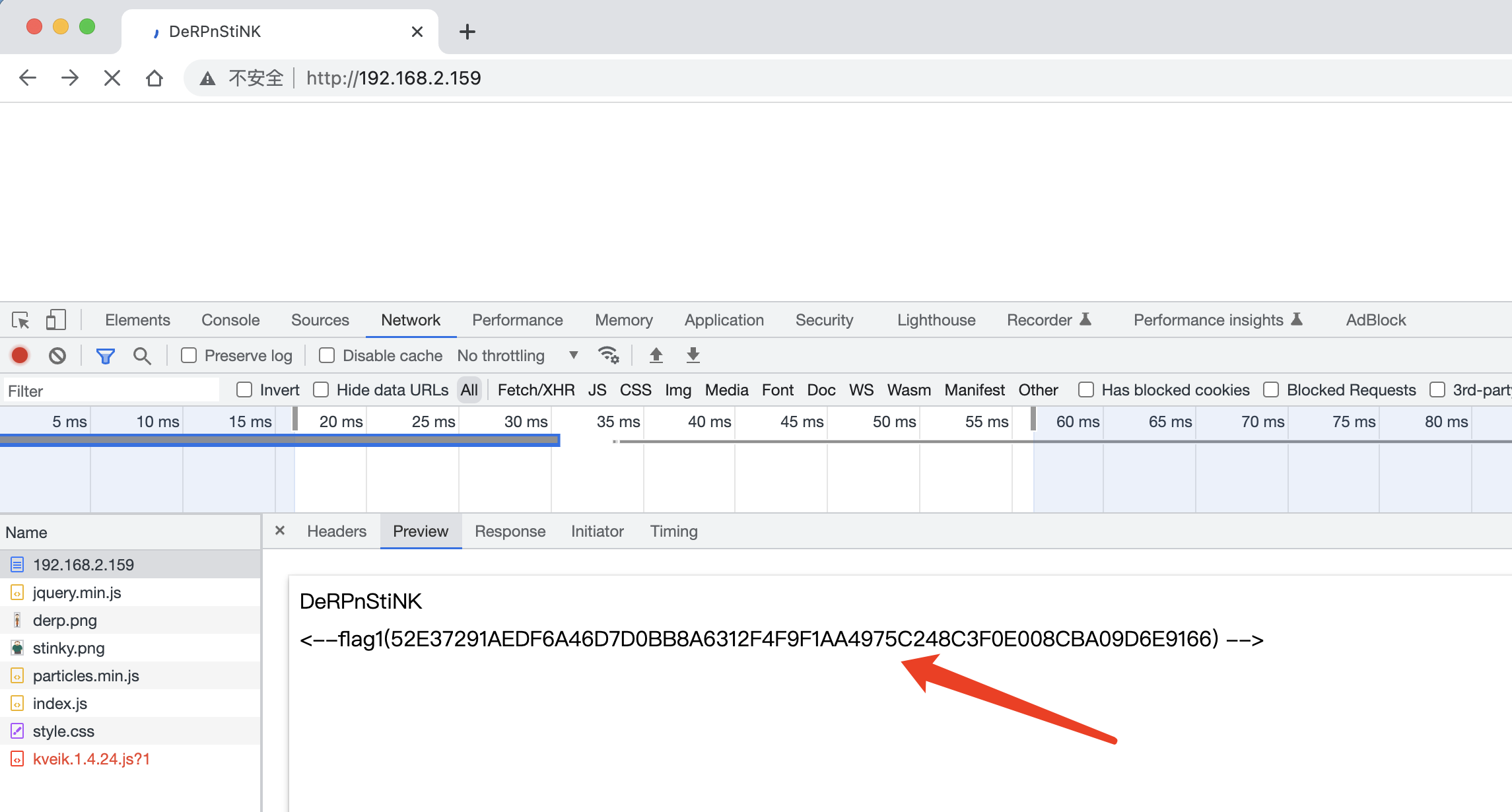Screen dimensions: 1512x812
Task: Click the inspect element picker icon
Action: point(20,320)
